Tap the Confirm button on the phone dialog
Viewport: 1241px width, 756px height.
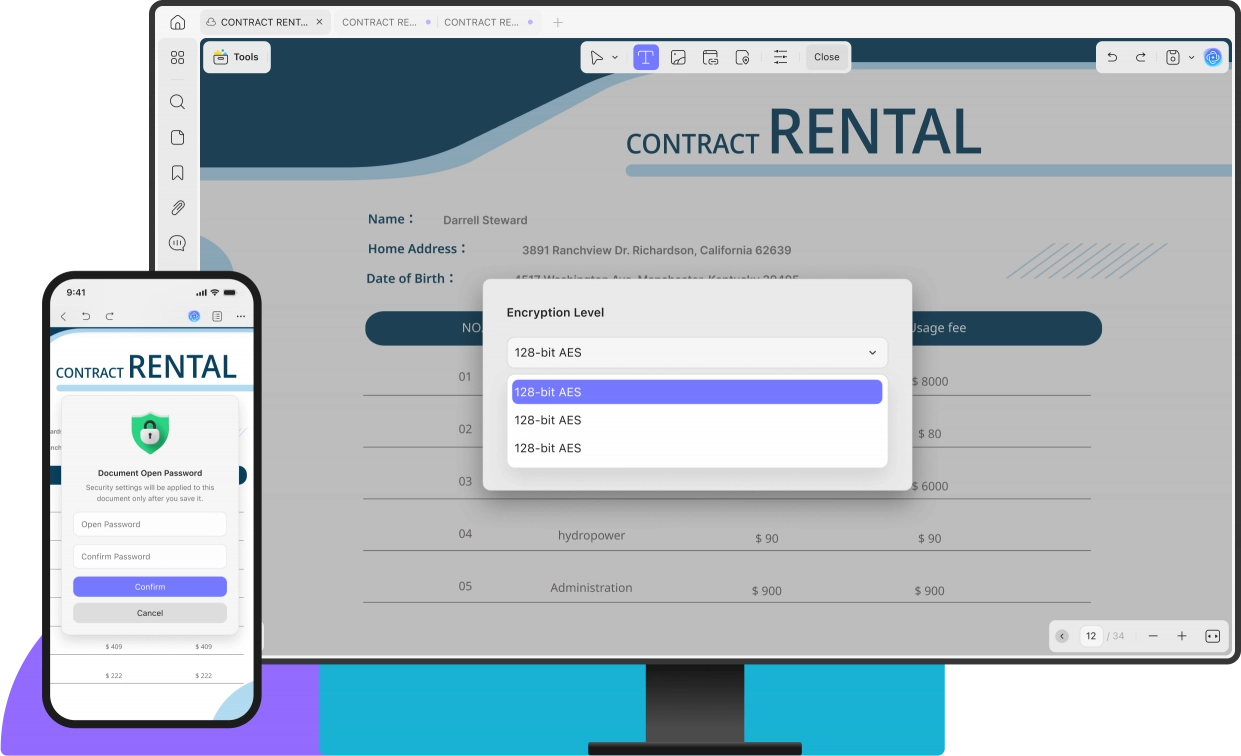tap(150, 587)
